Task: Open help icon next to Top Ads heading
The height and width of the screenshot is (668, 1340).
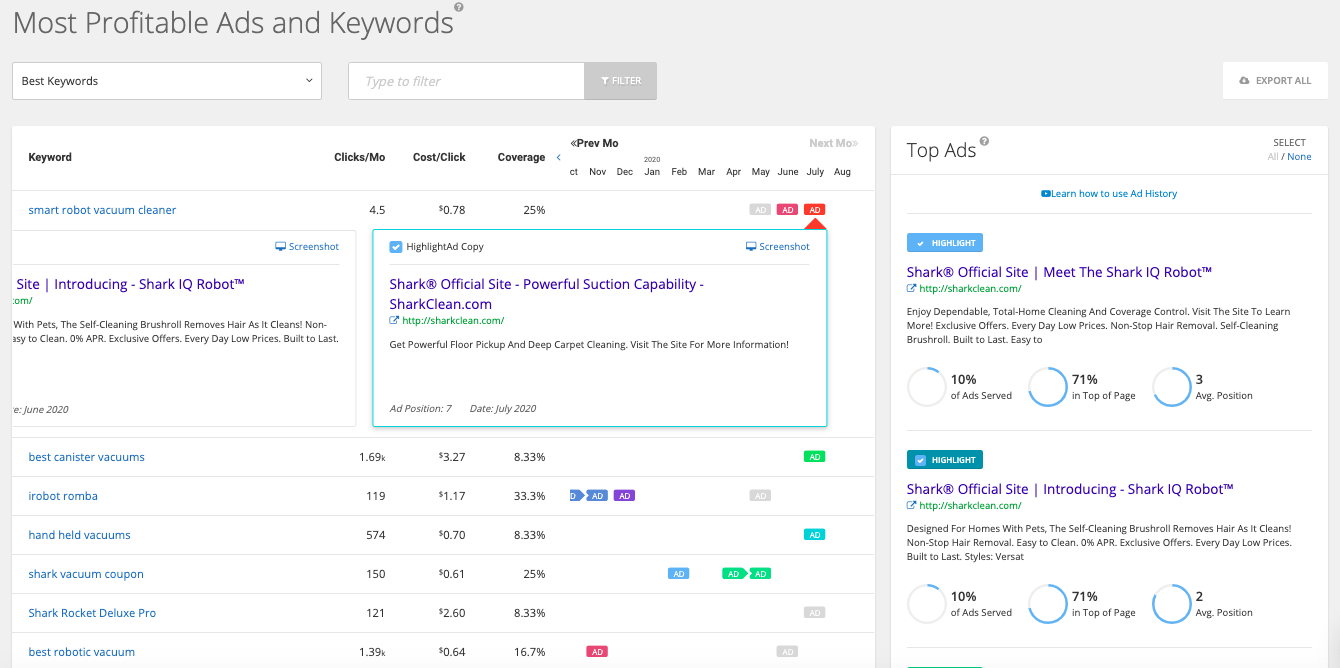Action: click(x=984, y=141)
